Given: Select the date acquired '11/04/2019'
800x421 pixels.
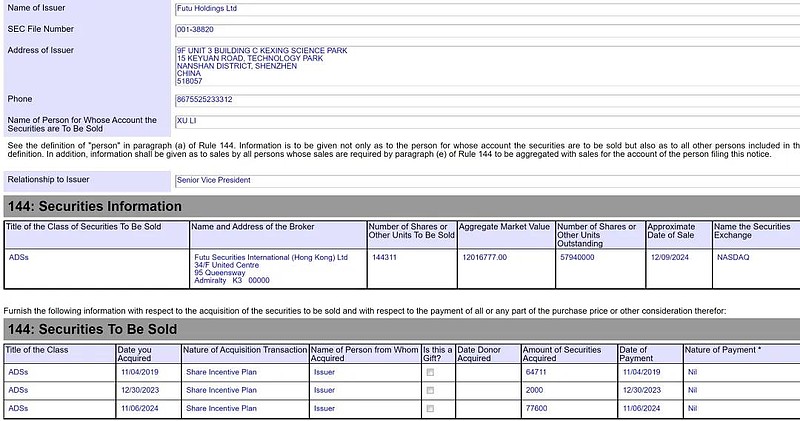Looking at the screenshot, I should [140, 372].
